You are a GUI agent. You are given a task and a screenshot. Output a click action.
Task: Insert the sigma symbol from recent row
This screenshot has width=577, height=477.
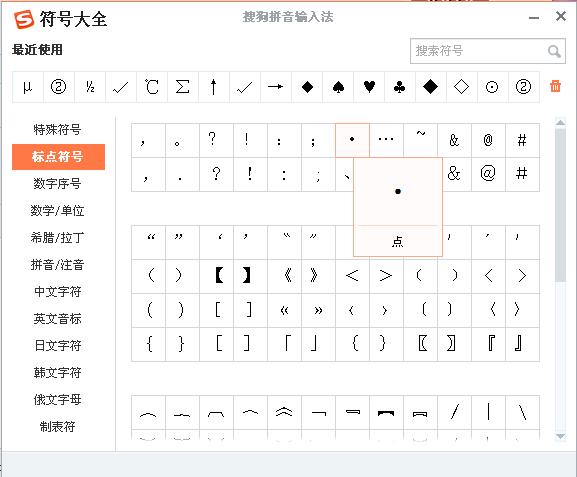point(183,87)
